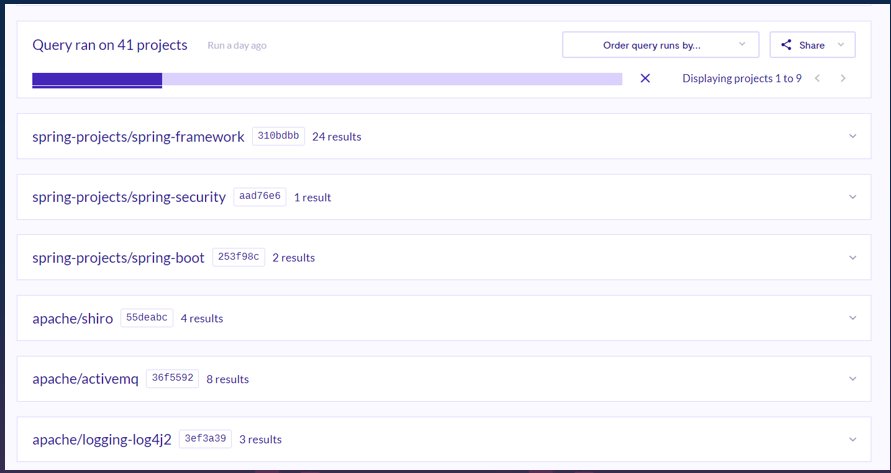Click '8 results' text
The image size is (891, 473).
[227, 379]
